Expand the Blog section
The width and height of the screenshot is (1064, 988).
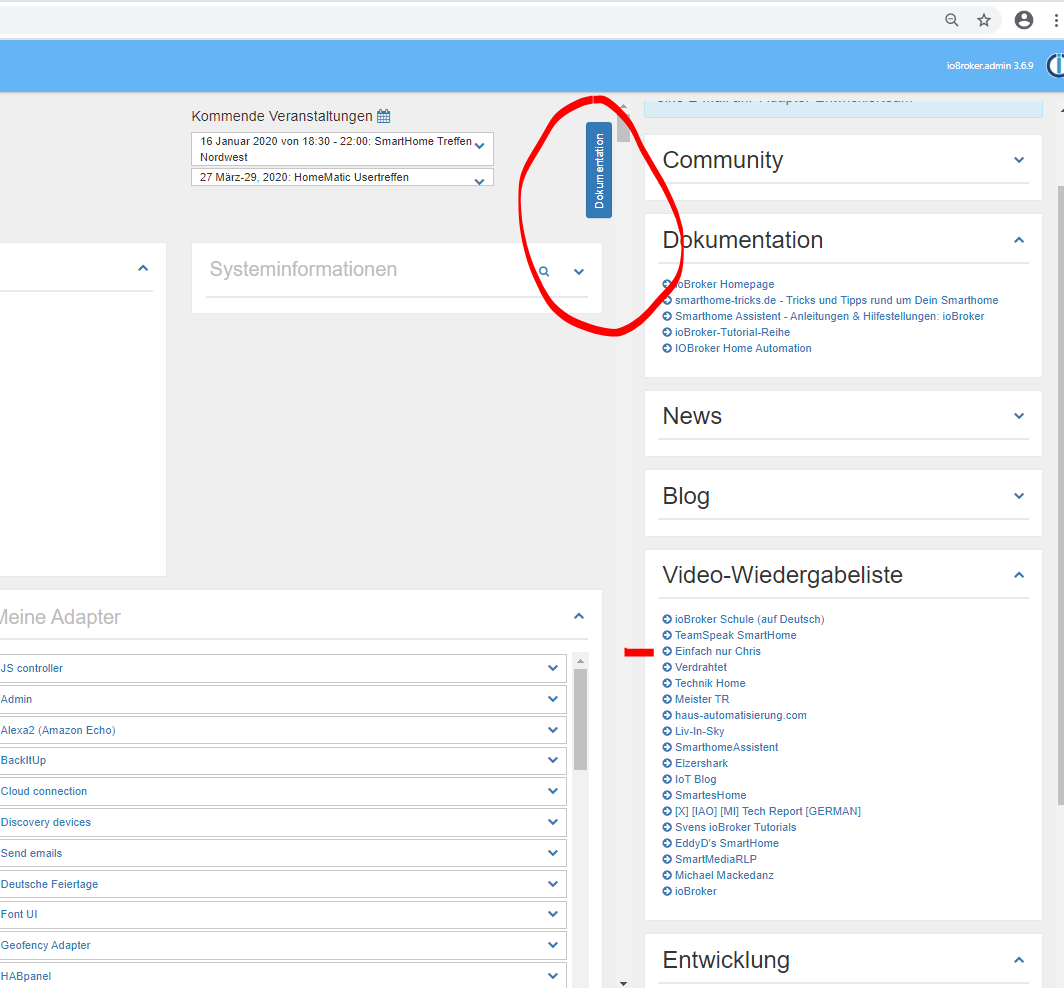1019,496
